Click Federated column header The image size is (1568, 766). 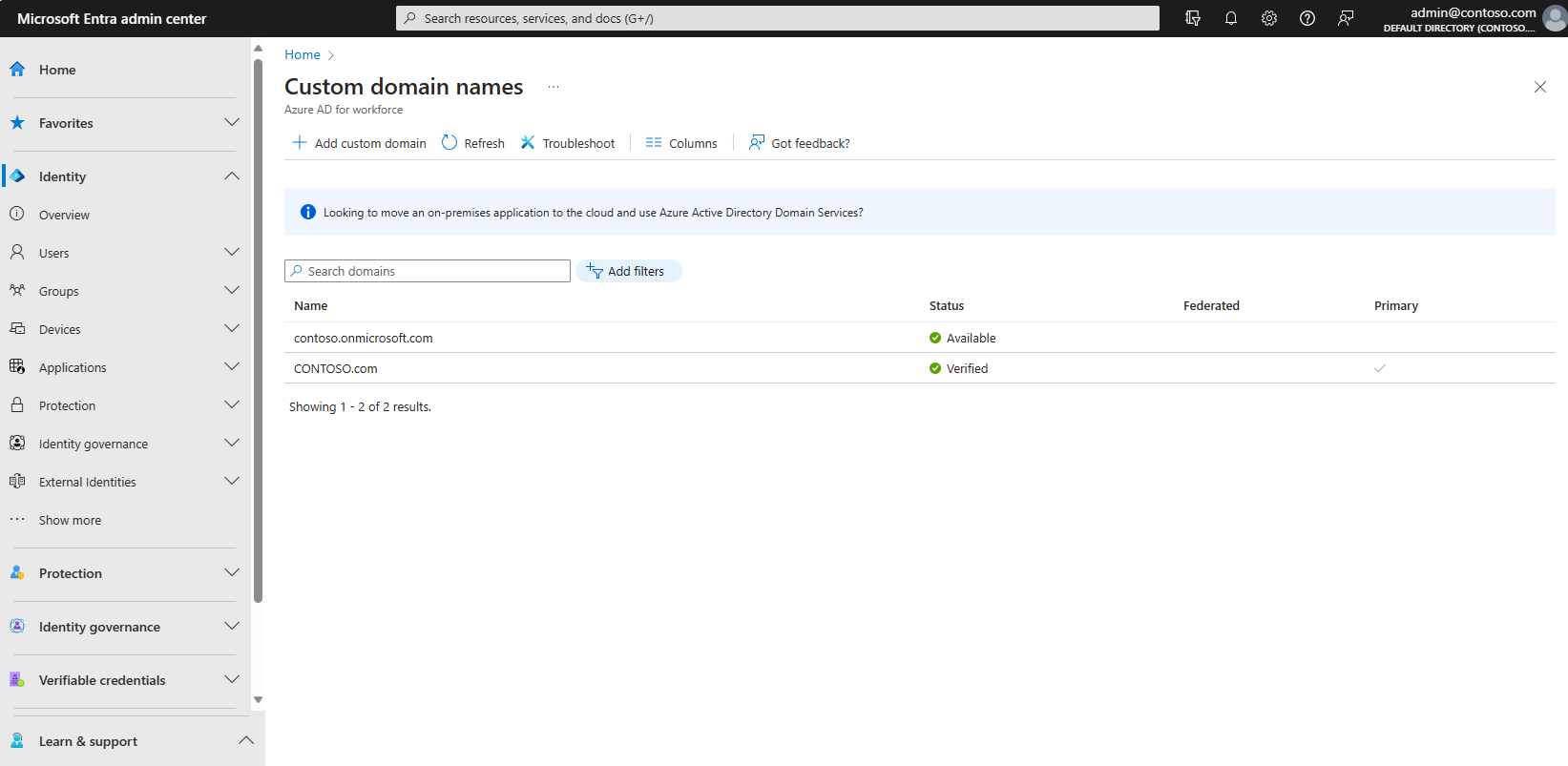click(x=1211, y=305)
